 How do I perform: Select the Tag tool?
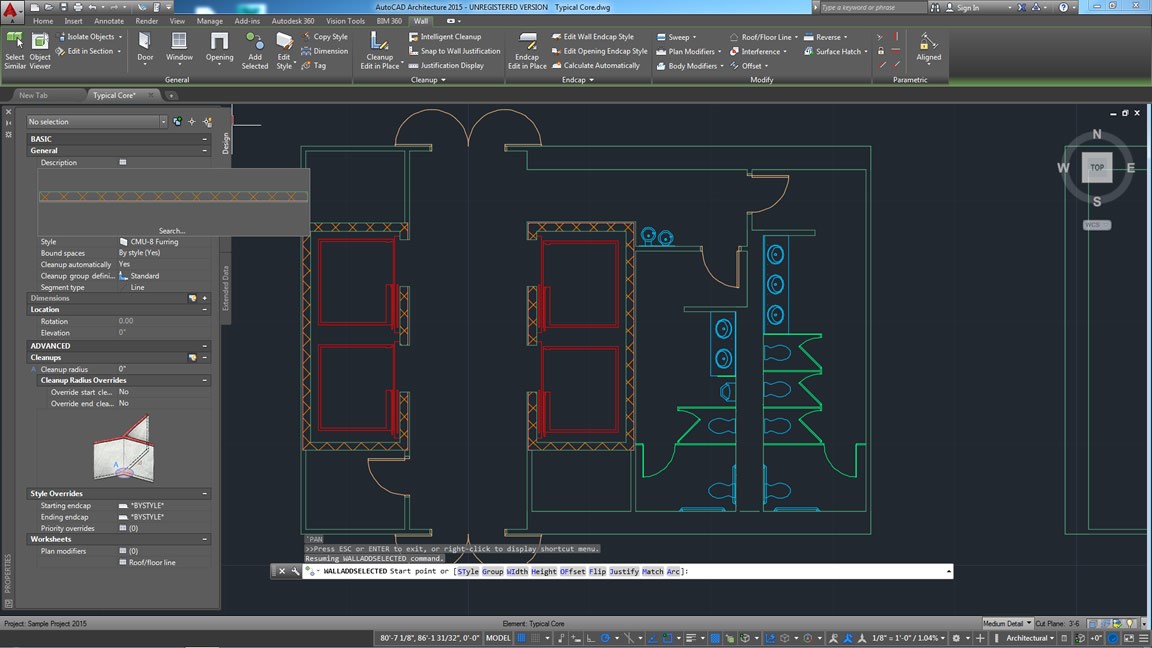coord(319,65)
